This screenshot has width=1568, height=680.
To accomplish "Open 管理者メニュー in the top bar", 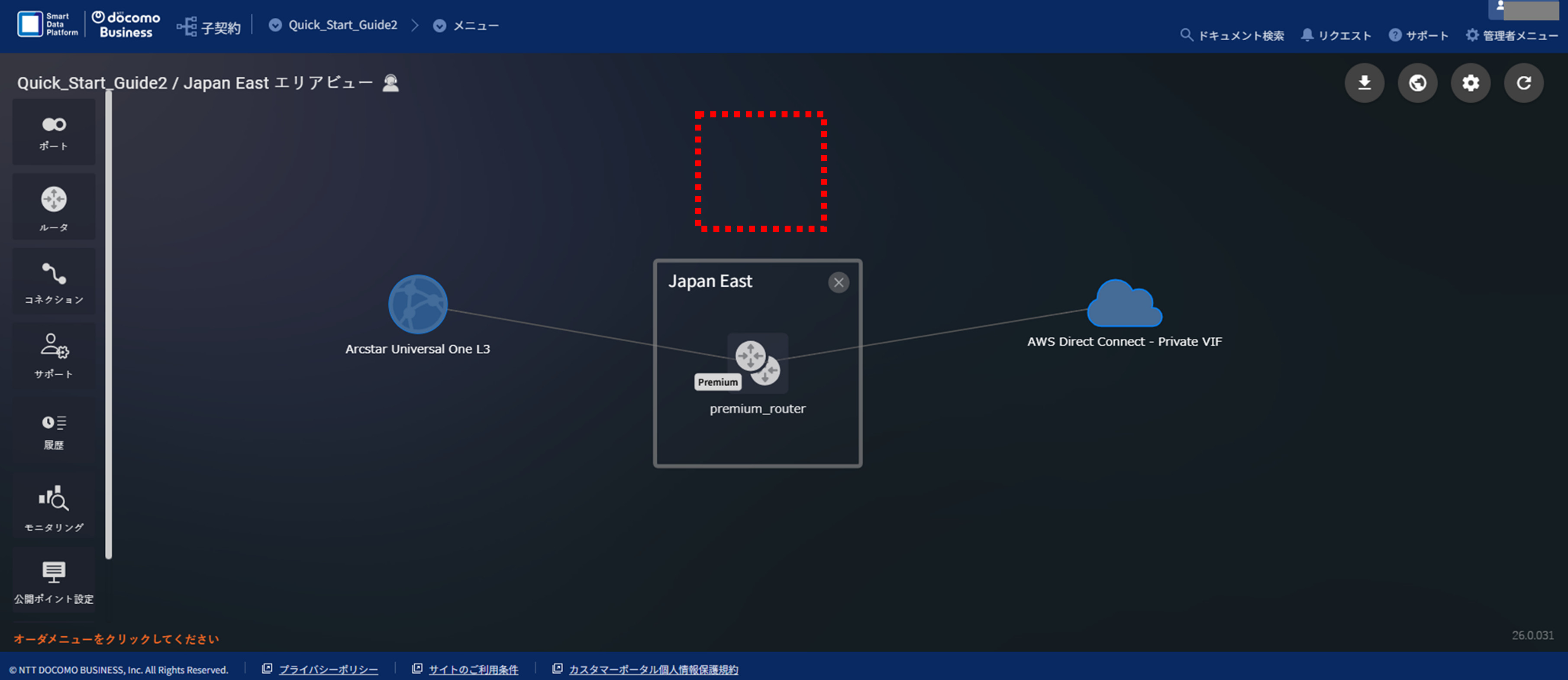I will point(1512,36).
